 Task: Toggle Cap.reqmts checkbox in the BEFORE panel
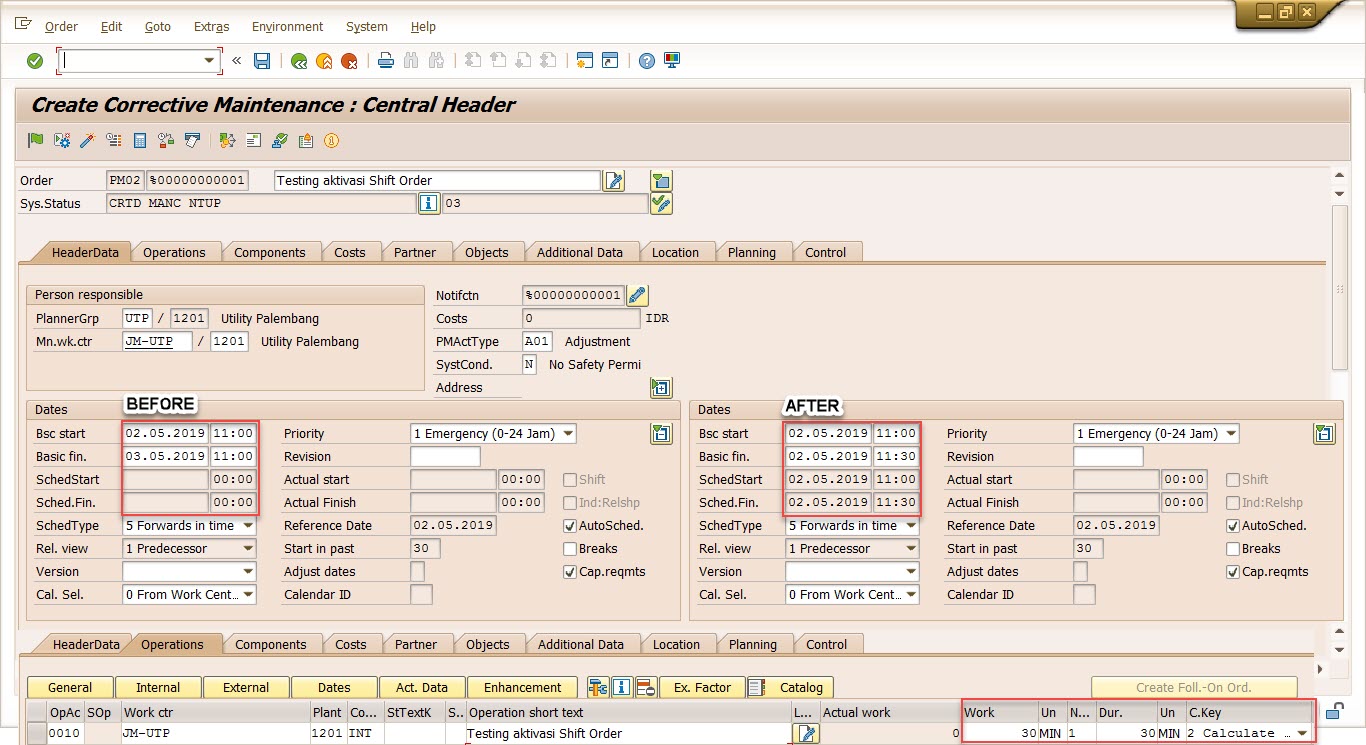point(570,572)
